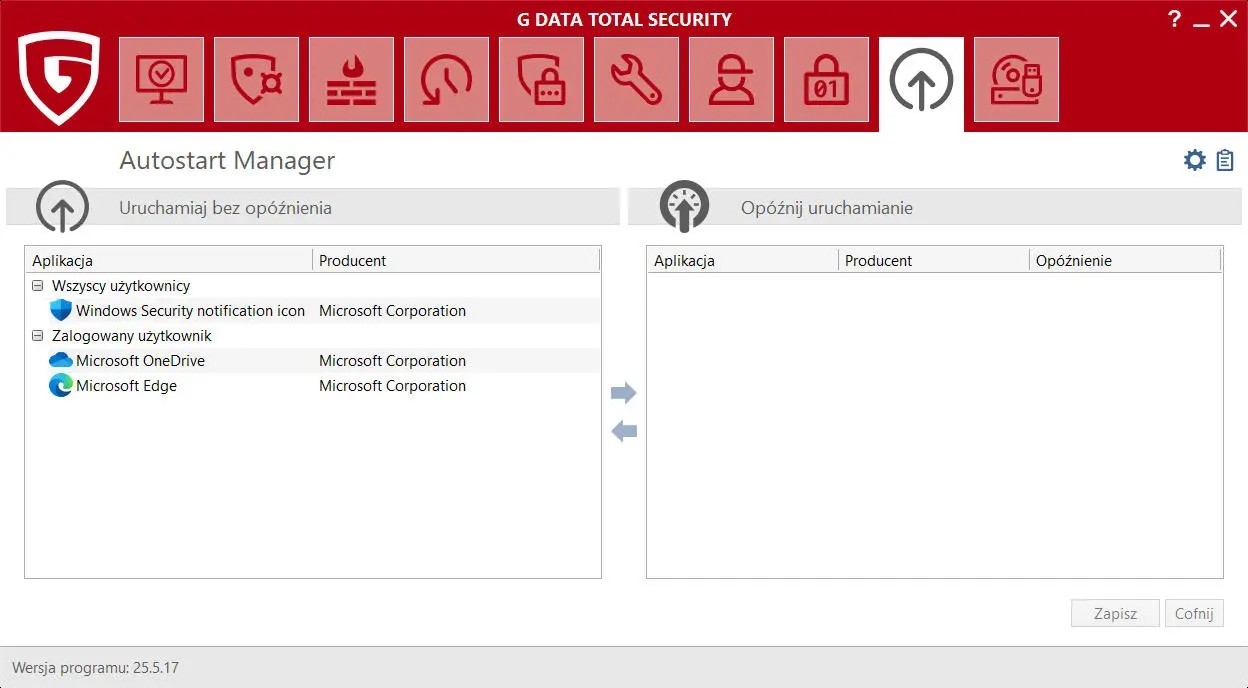Sort by the Opóźnienie column header
The image size is (1248, 688).
(1073, 261)
